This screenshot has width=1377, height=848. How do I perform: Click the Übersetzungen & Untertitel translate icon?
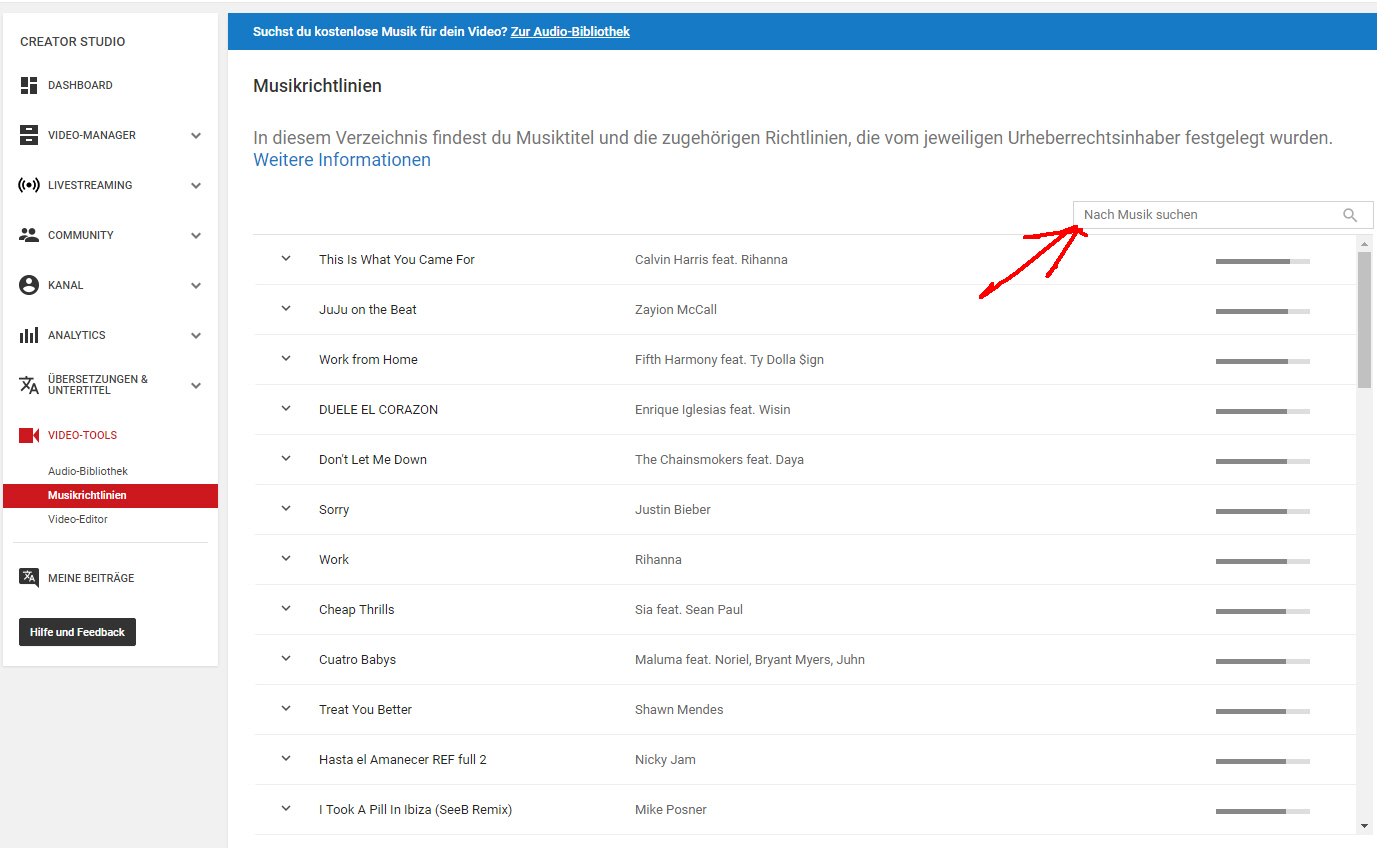(x=29, y=386)
